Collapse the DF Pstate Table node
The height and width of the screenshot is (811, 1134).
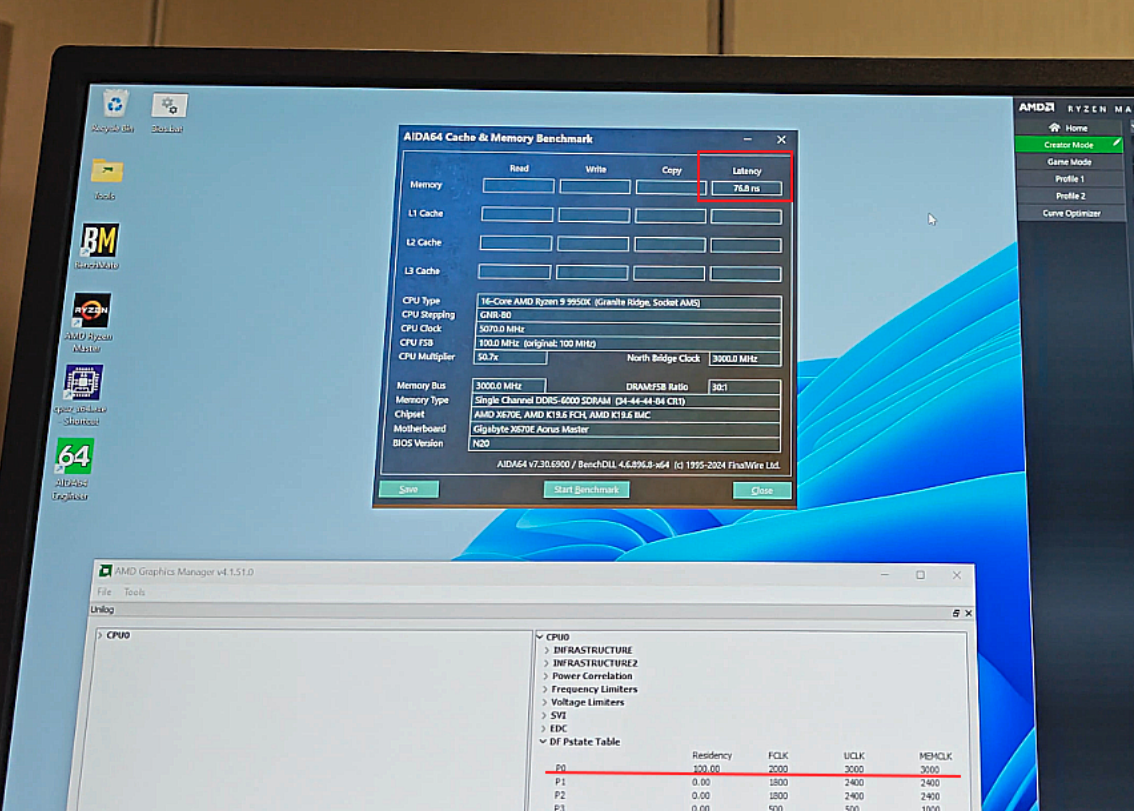point(543,742)
